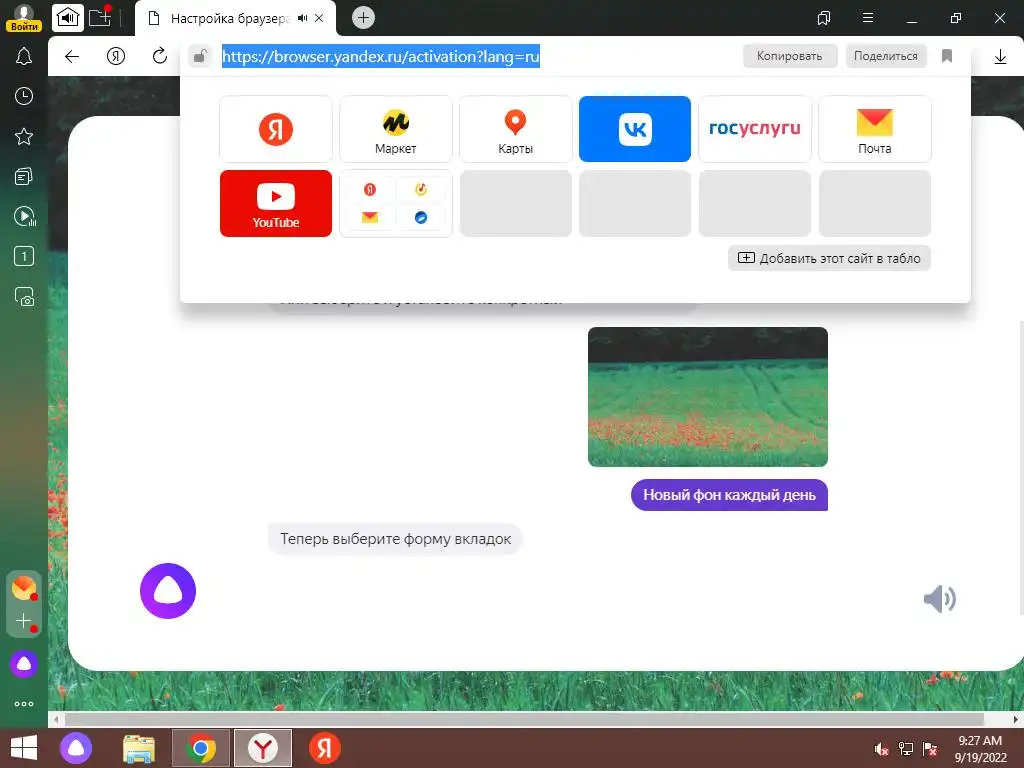1024x768 pixels.
Task: Click the home speaker icon in tab bar
Action: point(67,18)
